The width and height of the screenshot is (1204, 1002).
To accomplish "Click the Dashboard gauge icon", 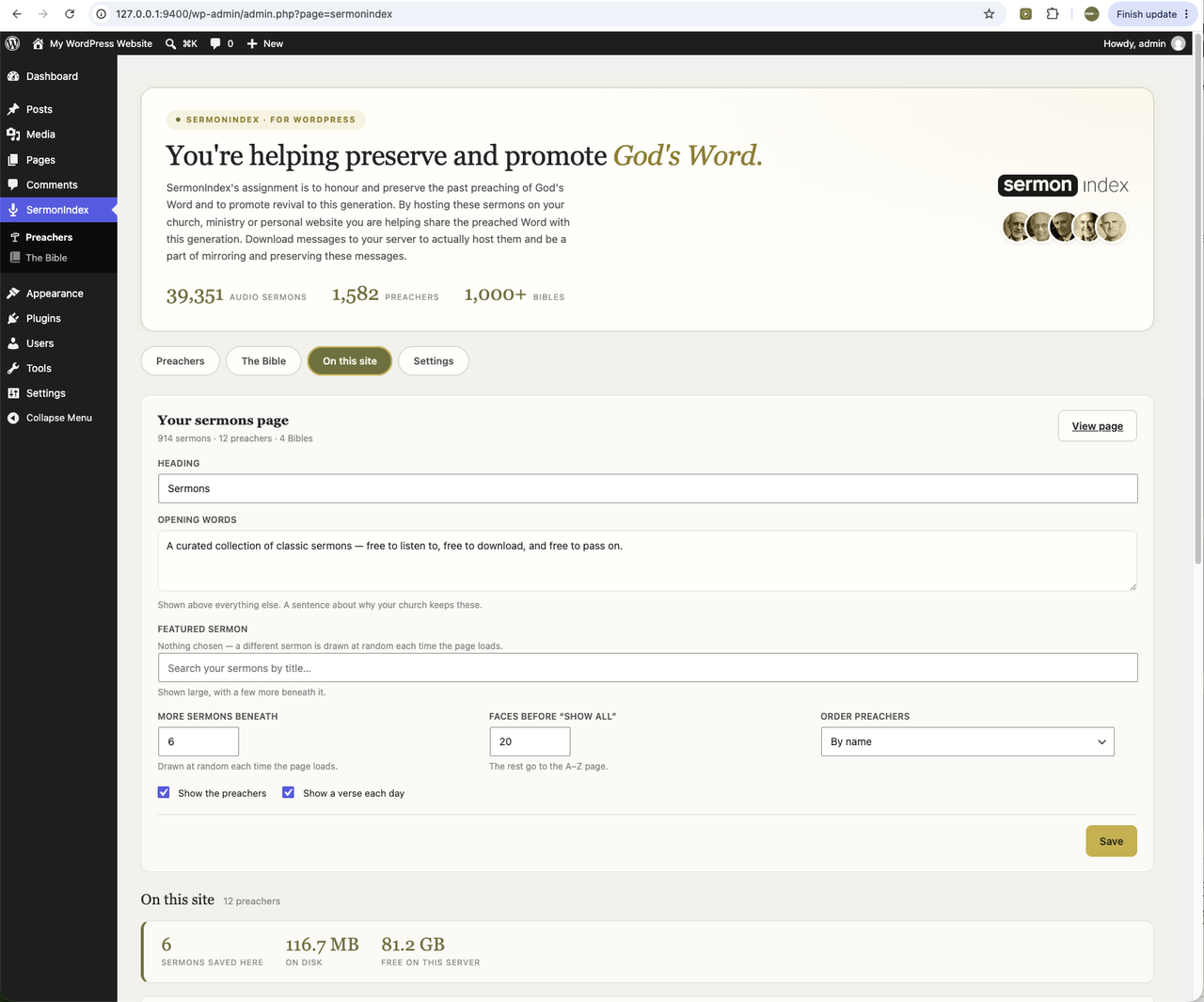I will [x=13, y=76].
